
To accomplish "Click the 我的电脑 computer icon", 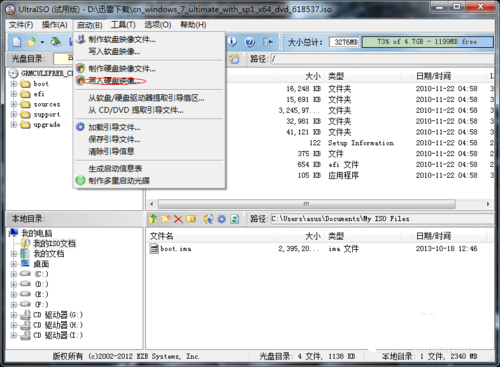I will (14, 233).
